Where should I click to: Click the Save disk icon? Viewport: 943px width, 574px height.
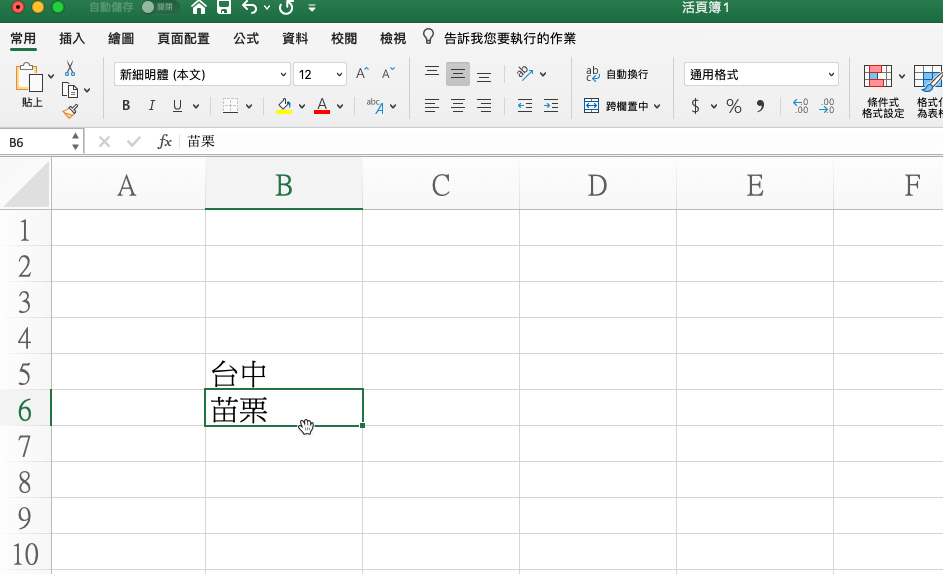pos(224,7)
